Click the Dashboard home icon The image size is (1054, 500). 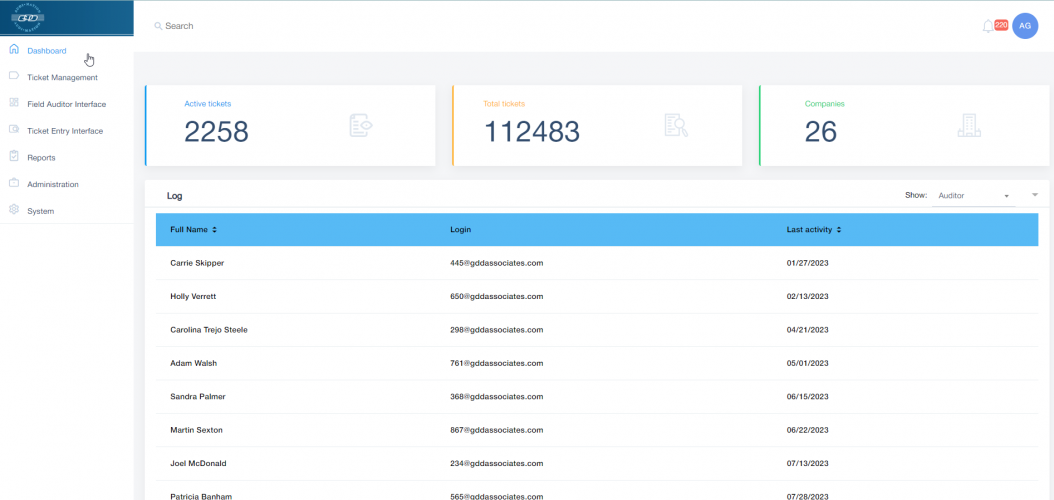pos(14,50)
